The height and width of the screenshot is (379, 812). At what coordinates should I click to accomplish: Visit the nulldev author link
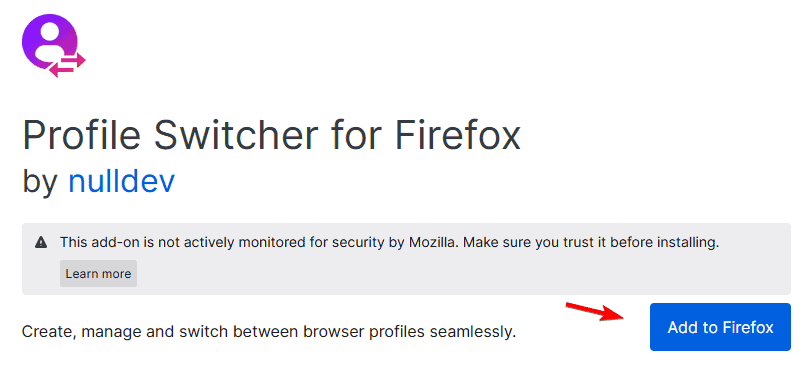(x=122, y=181)
